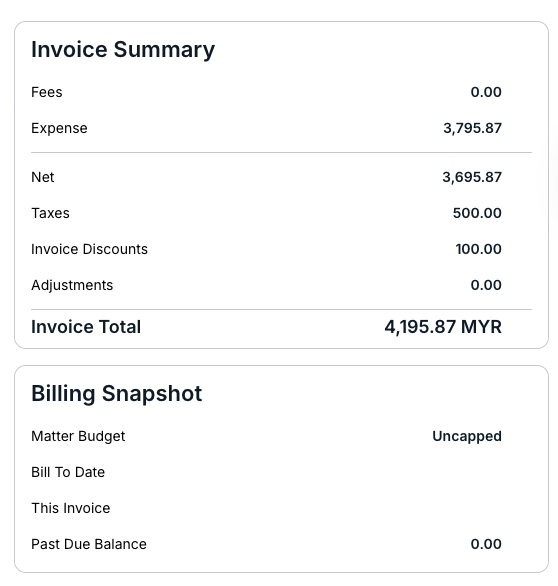Click the Invoice Summary heading
Viewport: 558px width, 586px height.
pos(123,50)
